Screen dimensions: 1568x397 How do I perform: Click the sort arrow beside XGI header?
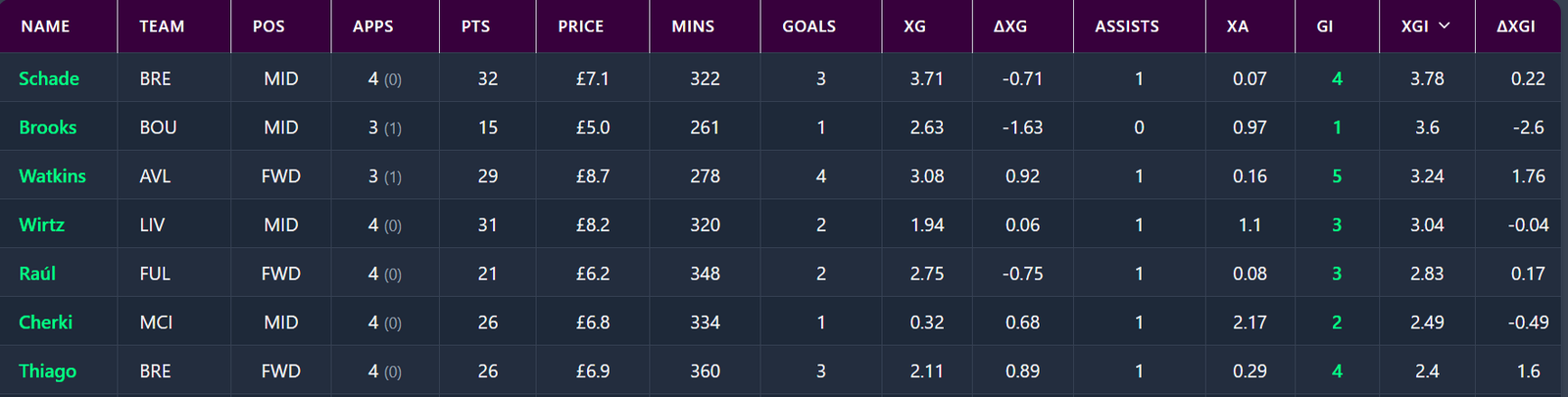click(1445, 25)
